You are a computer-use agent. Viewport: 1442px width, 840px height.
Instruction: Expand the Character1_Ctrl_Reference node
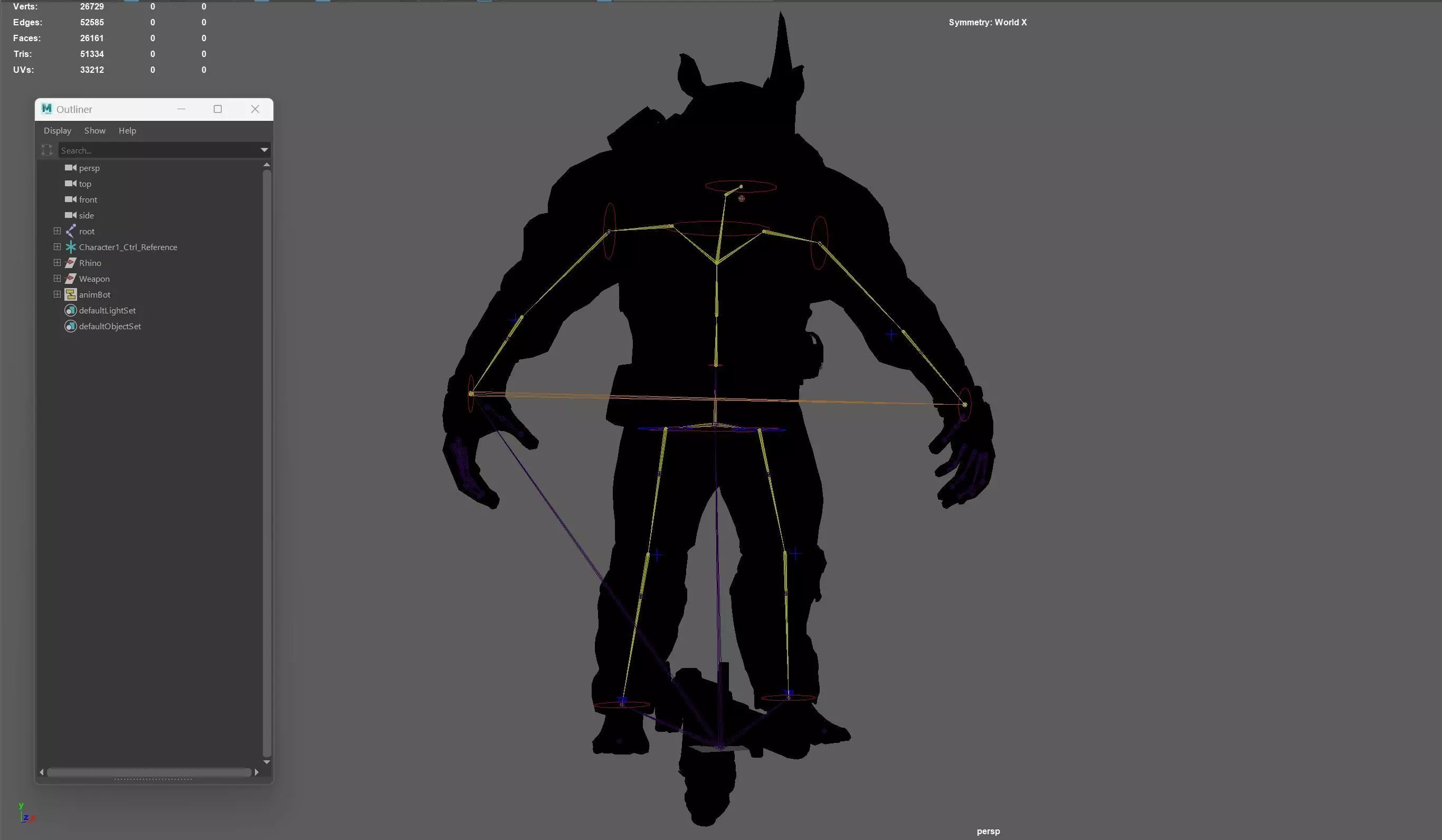point(57,247)
